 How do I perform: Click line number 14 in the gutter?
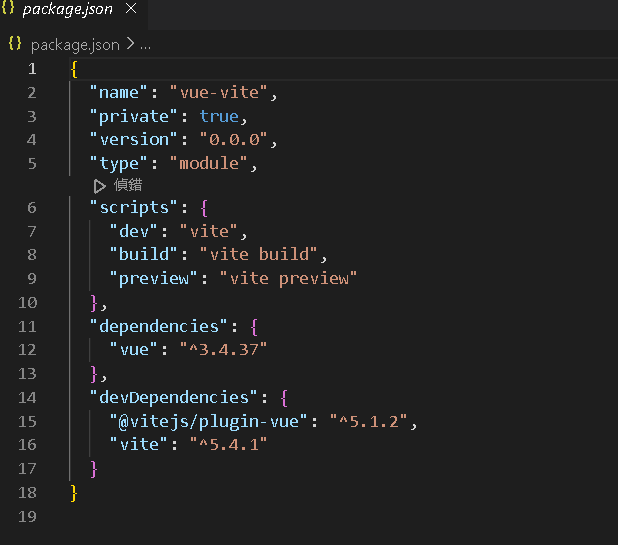pos(28,398)
